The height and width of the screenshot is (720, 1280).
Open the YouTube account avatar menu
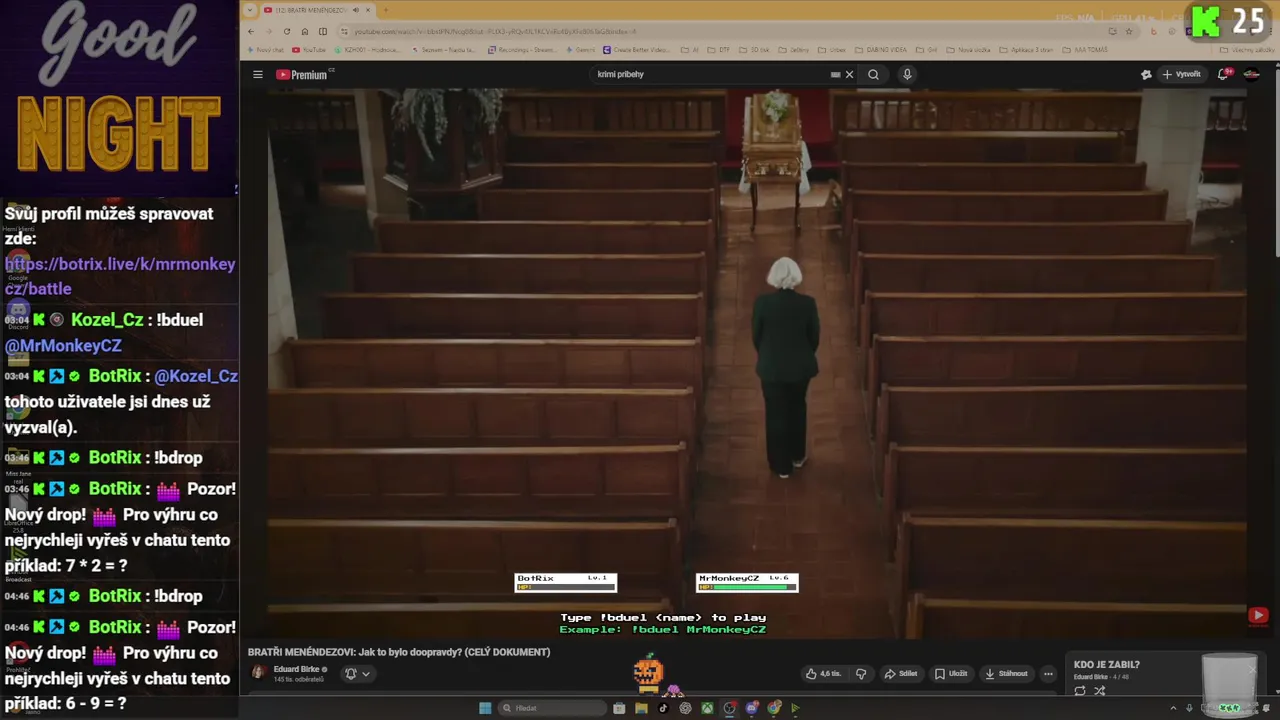pos(1251,74)
